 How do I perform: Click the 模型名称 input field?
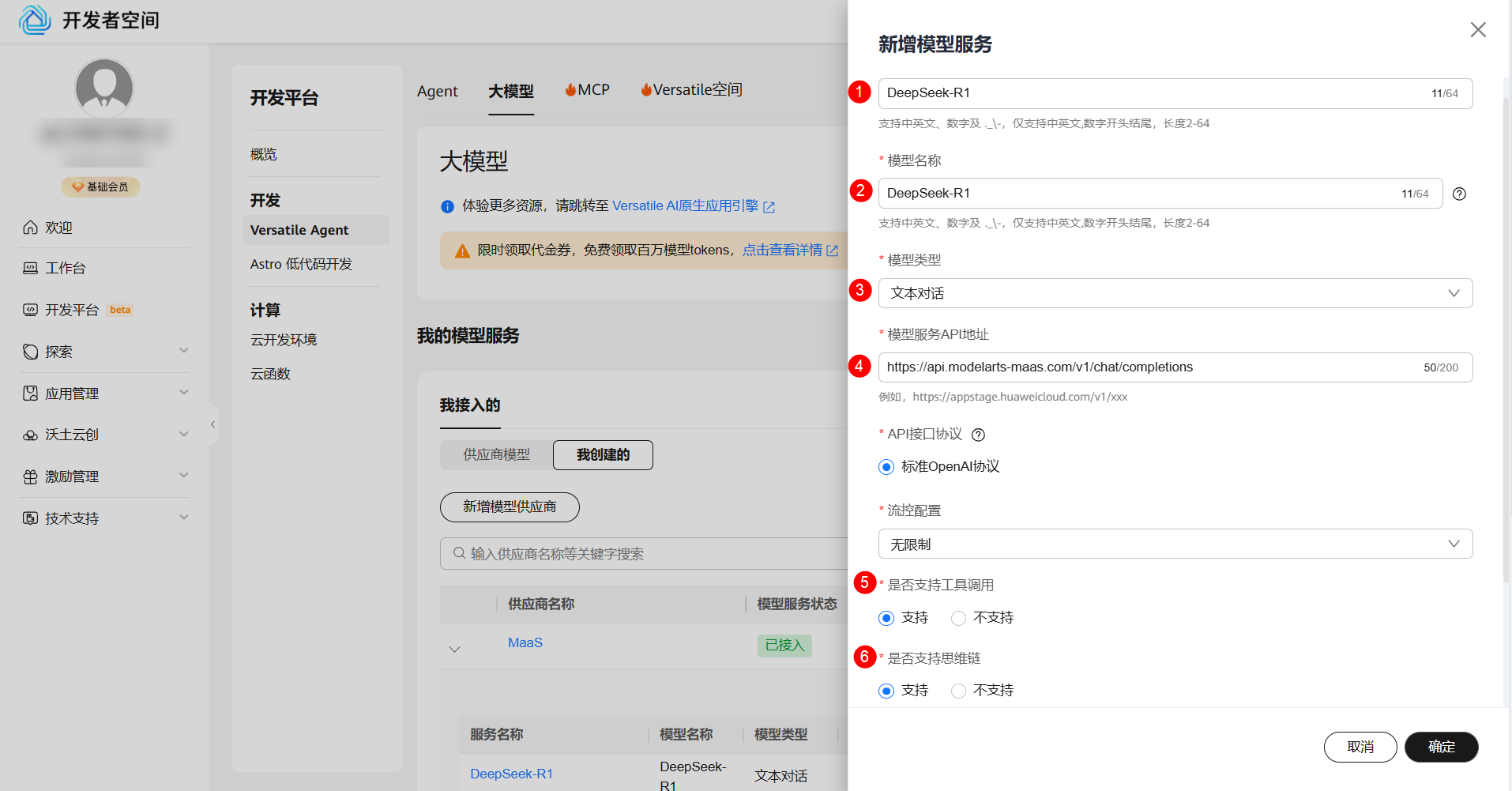click(x=1160, y=193)
